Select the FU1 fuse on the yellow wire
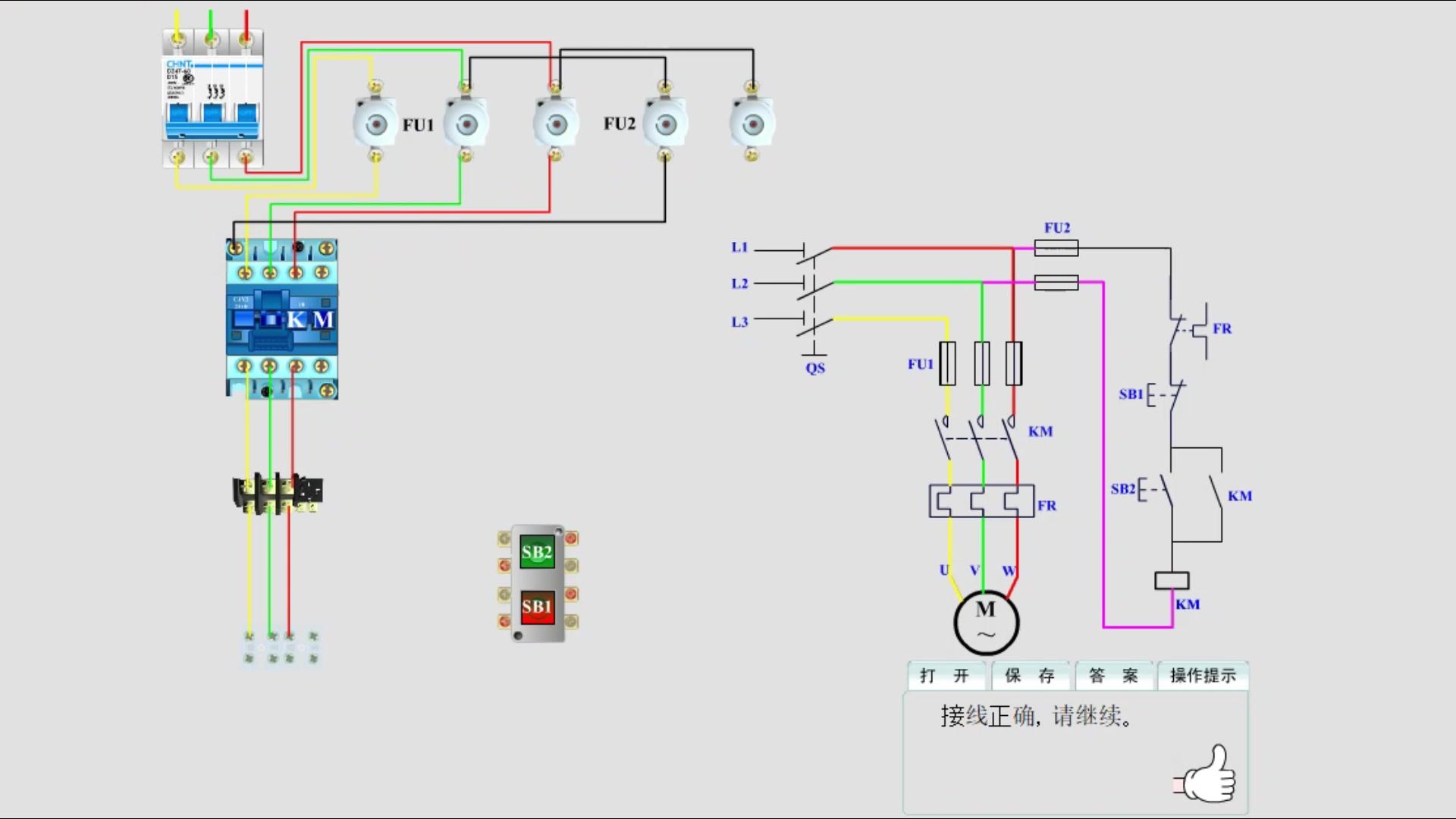Screen dimensions: 1456x819 coord(375,124)
